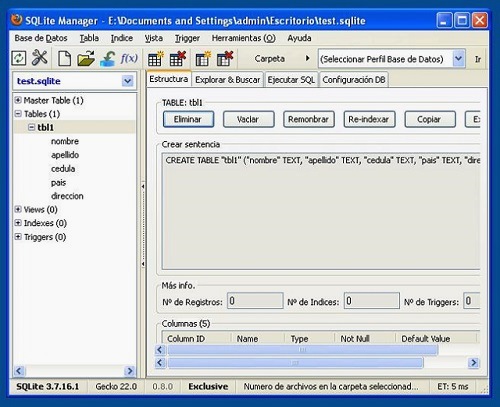Click the CREATE TABLE statement text area

point(321,211)
